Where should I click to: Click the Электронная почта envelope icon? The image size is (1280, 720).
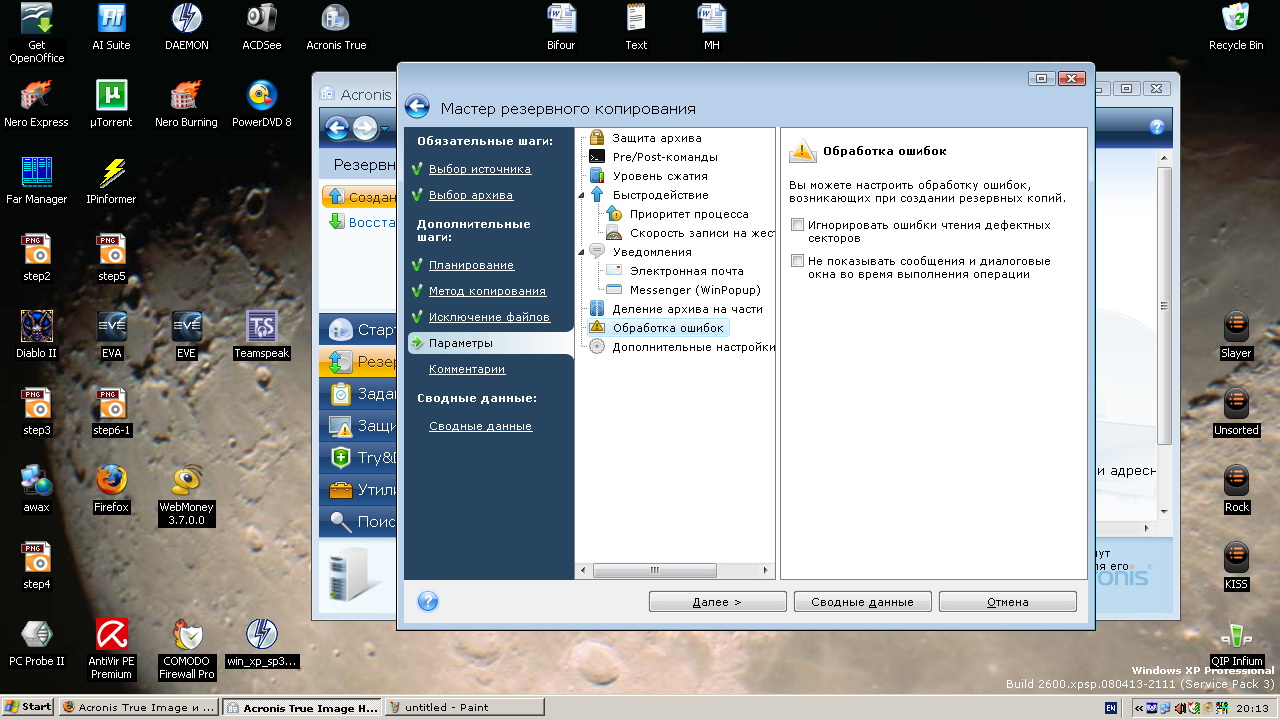pyautogui.click(x=614, y=271)
